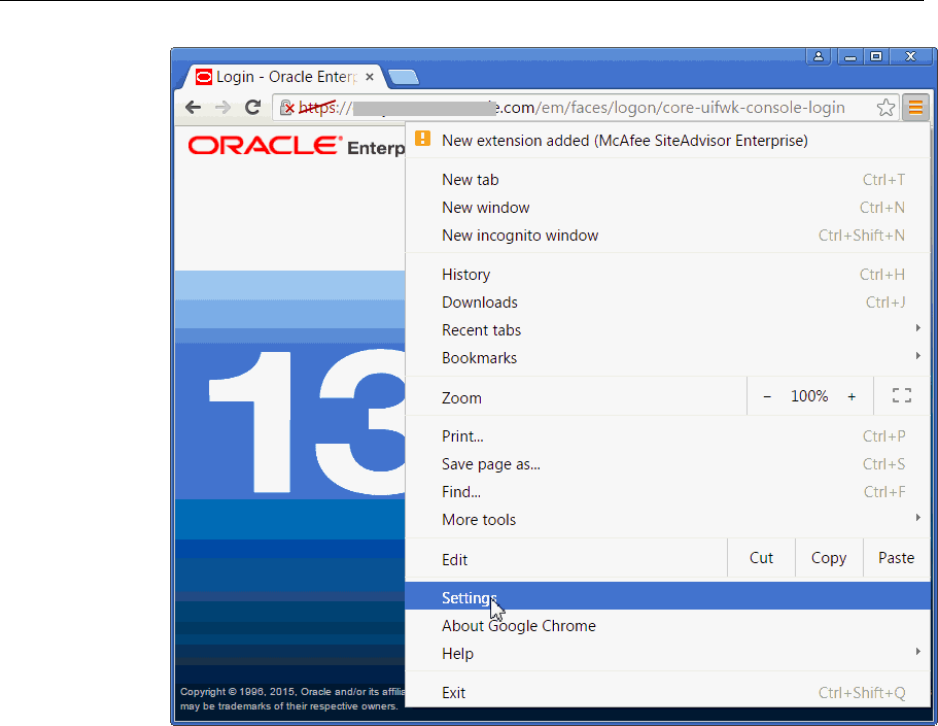
Task: Expand the Help submenu
Action: 668,654
